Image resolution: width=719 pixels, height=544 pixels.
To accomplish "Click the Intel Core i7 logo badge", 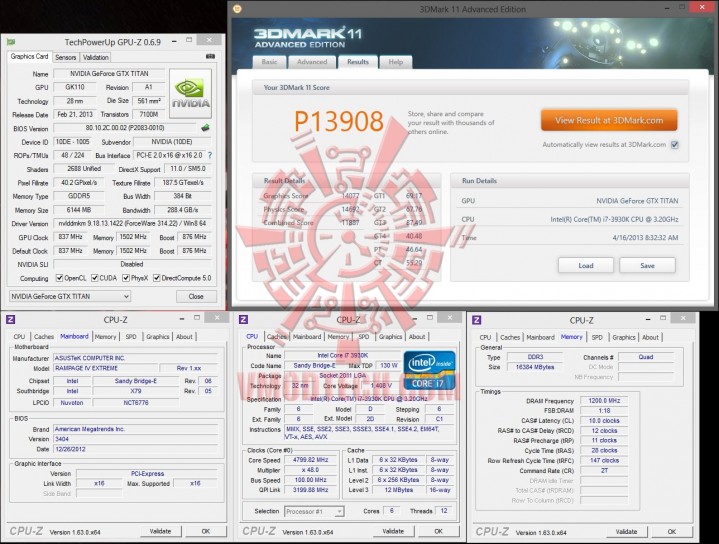I will point(430,371).
